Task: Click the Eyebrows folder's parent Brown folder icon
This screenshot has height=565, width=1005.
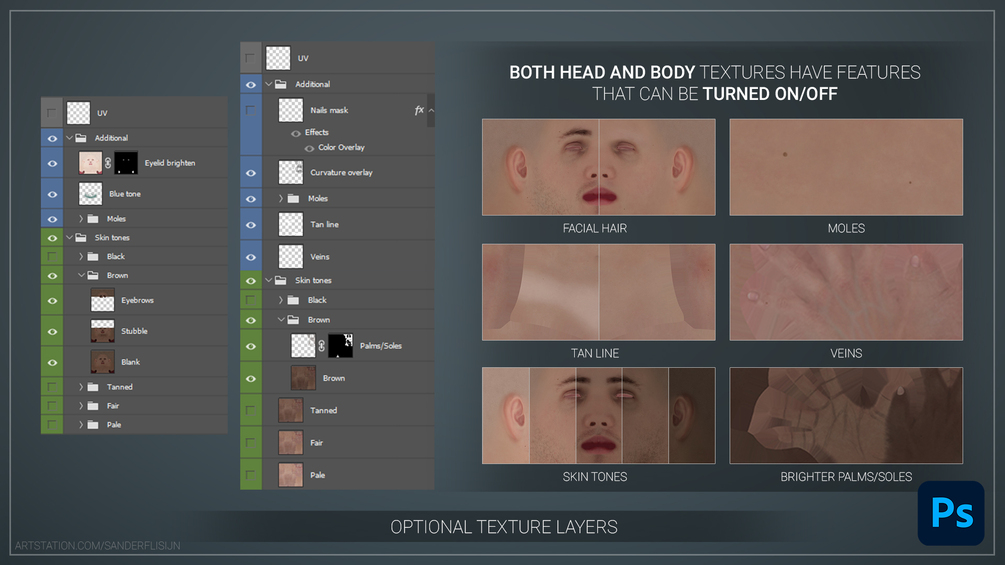Action: (93, 275)
